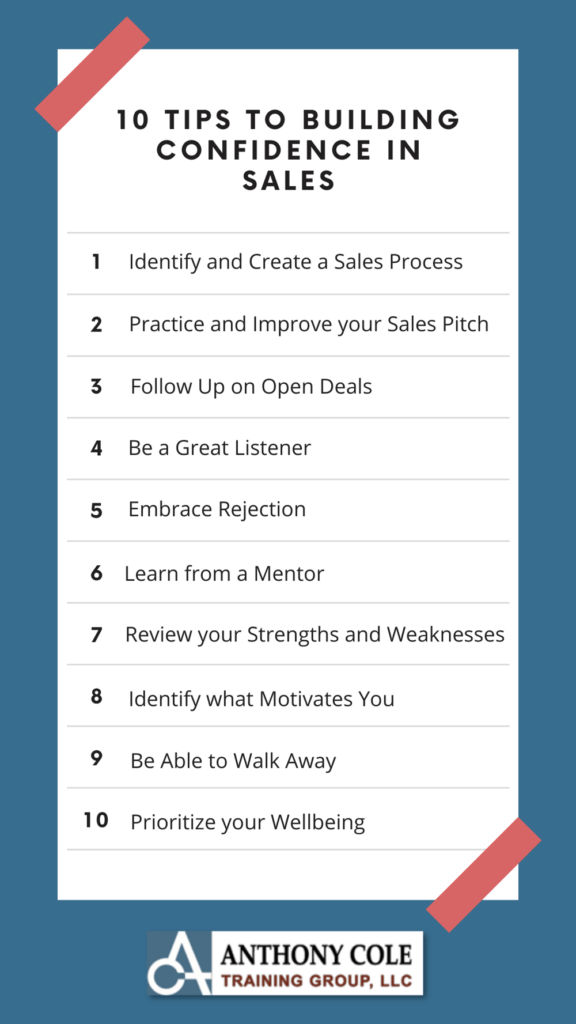576x1024 pixels.
Task: Select "Learn from a Mentor" line
Action: [224, 574]
